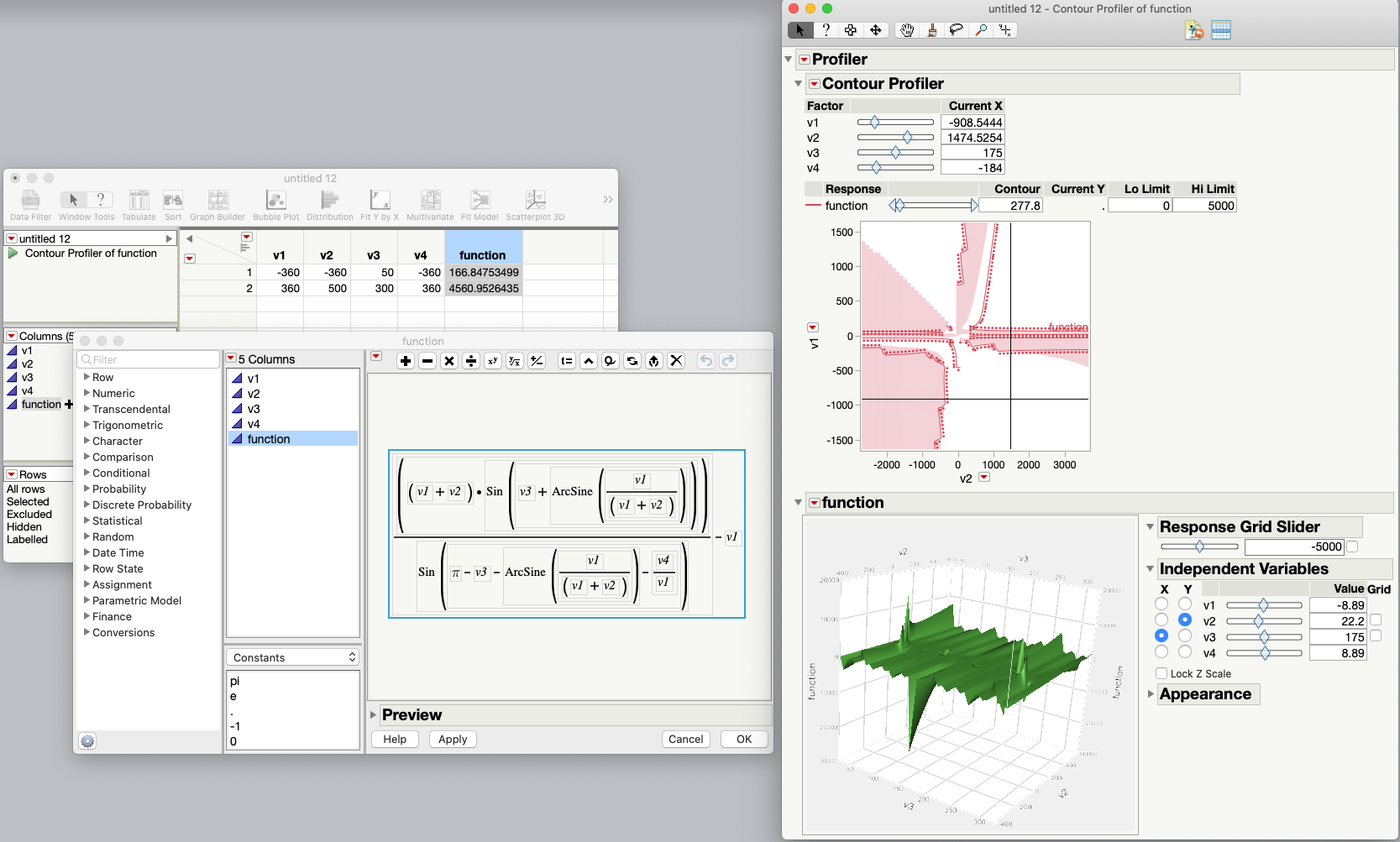The width and height of the screenshot is (1400, 842).
Task: Expand the Trigonometric function category
Action: tap(87, 425)
